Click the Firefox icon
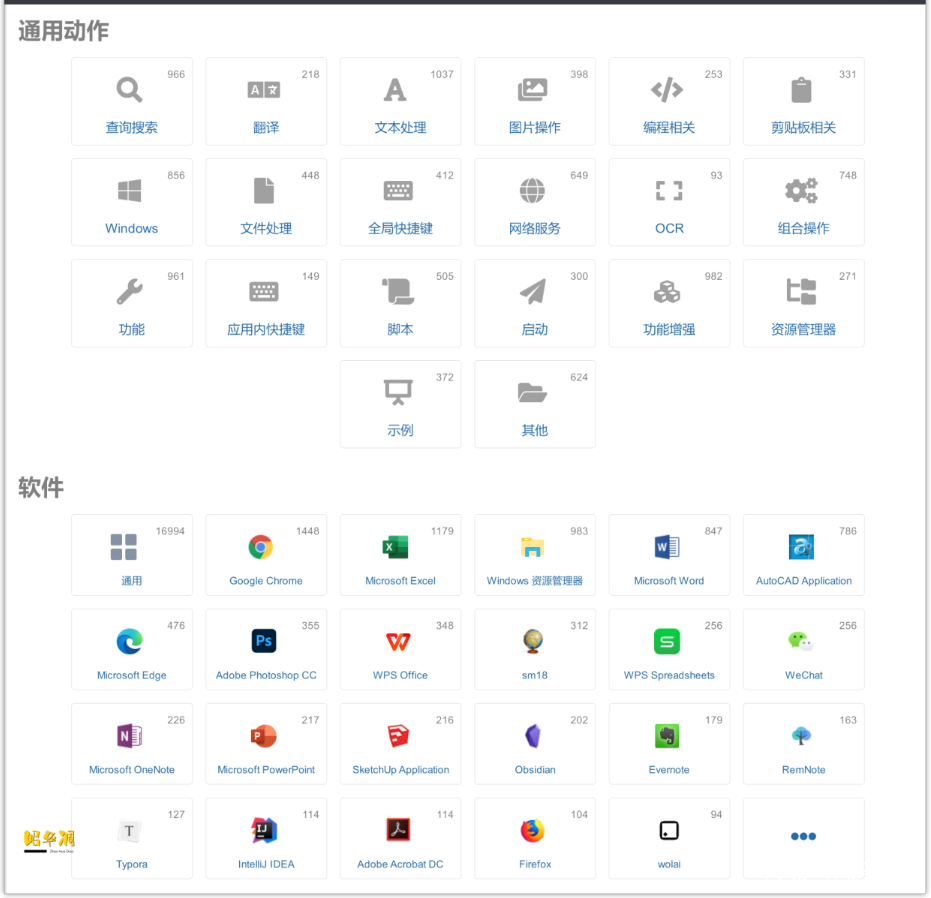Image resolution: width=931 pixels, height=898 pixels. (x=533, y=830)
